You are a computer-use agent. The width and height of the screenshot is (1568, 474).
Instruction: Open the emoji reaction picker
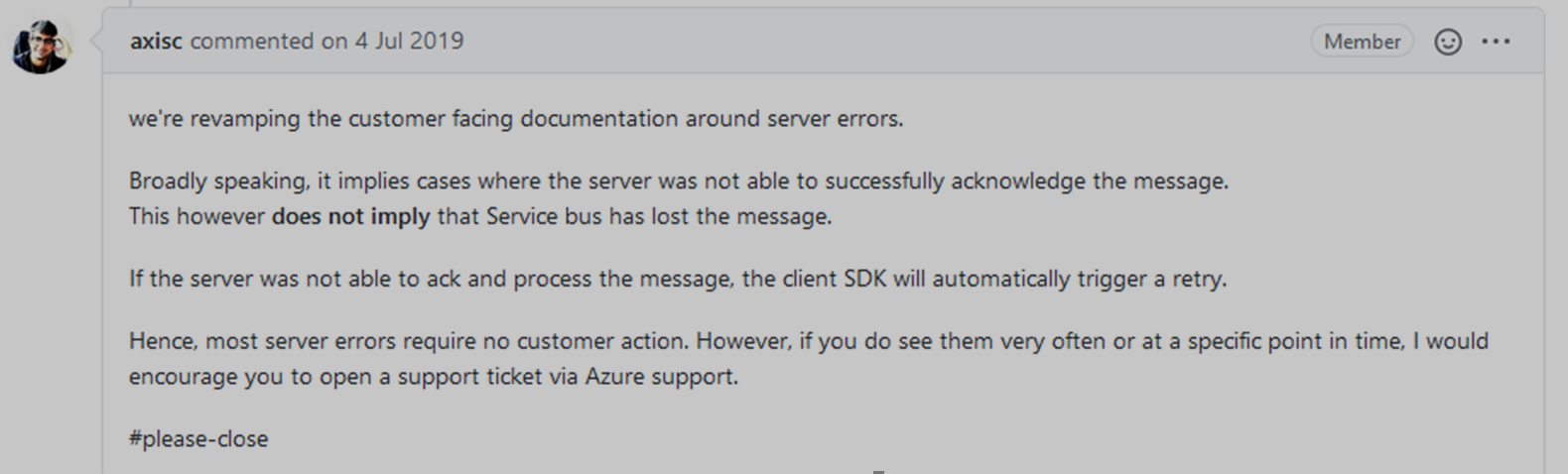1448,42
